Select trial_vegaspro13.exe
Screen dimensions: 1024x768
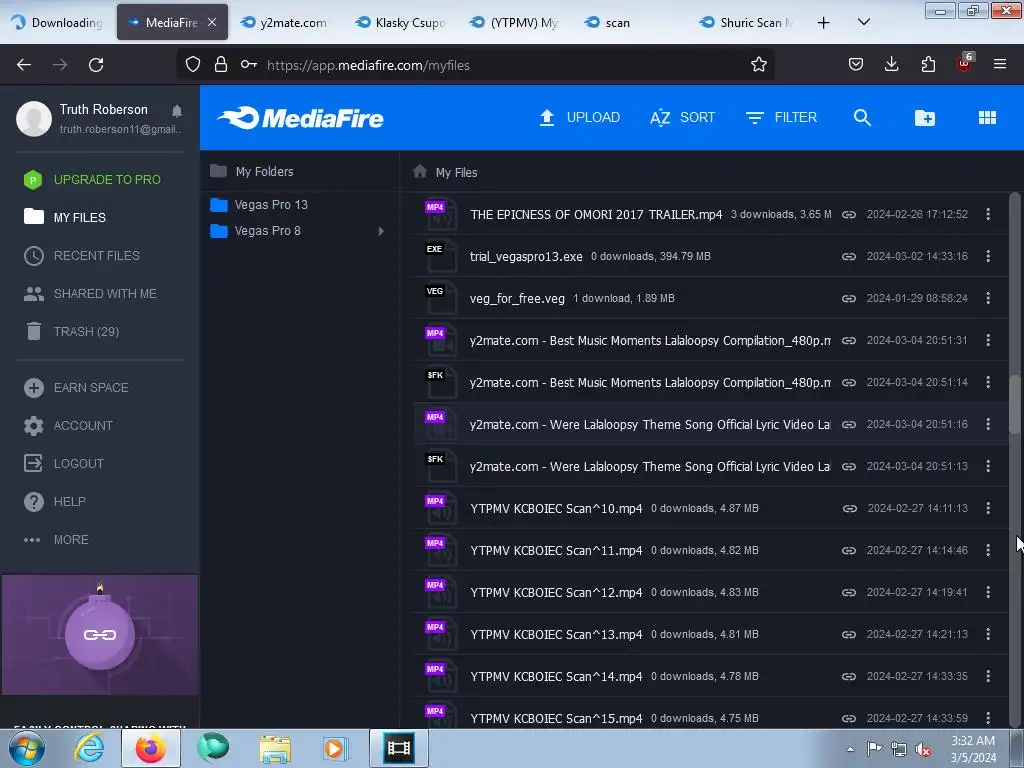click(x=526, y=257)
